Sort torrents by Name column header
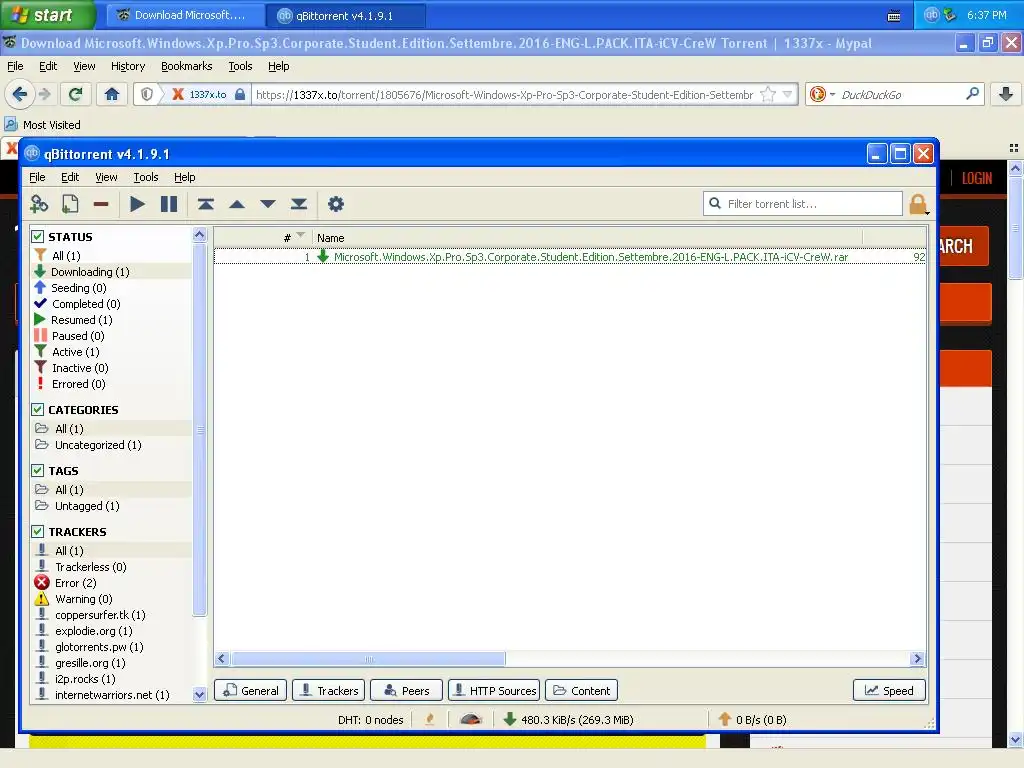This screenshot has width=1024, height=768. click(586, 238)
